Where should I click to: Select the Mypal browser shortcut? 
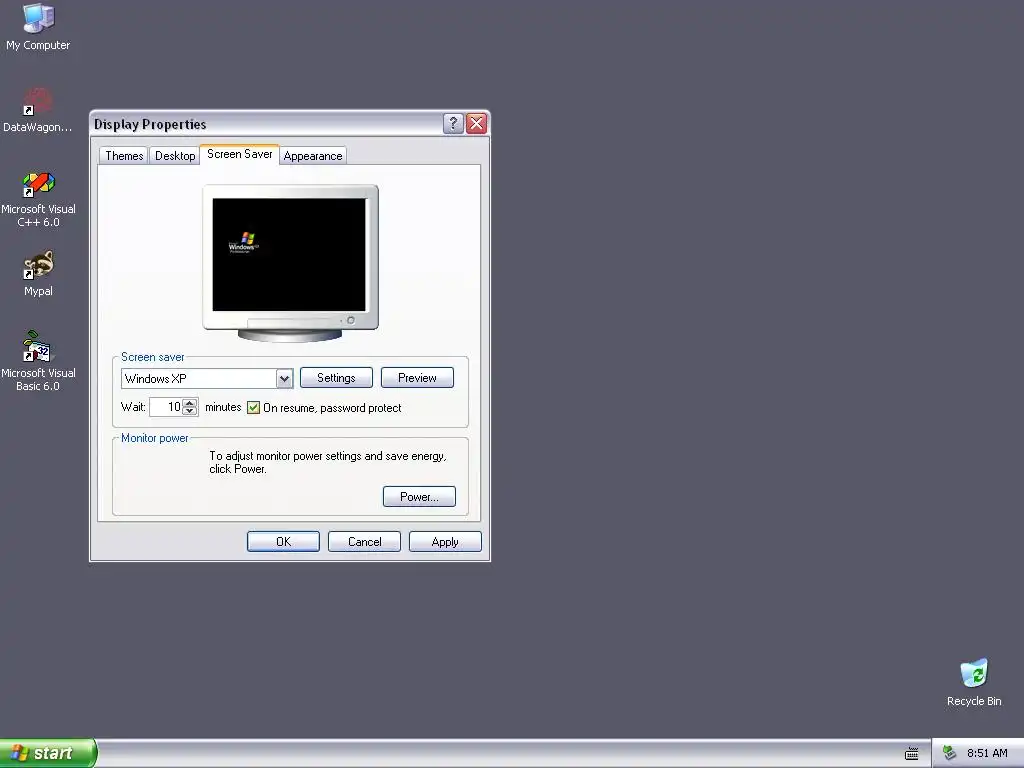[38, 273]
